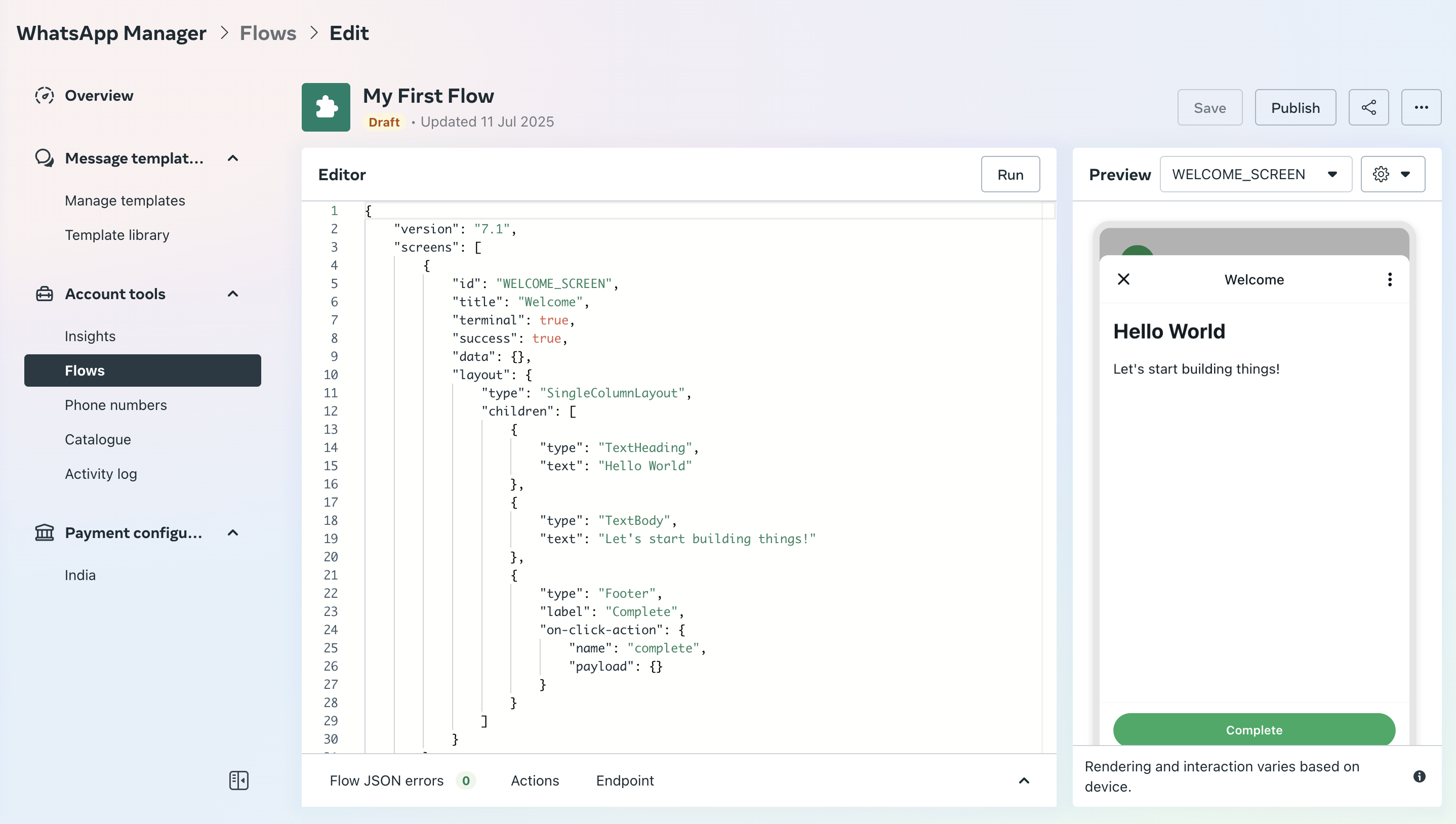The height and width of the screenshot is (824, 1456).
Task: Click the Account tools briefcase icon
Action: point(44,294)
